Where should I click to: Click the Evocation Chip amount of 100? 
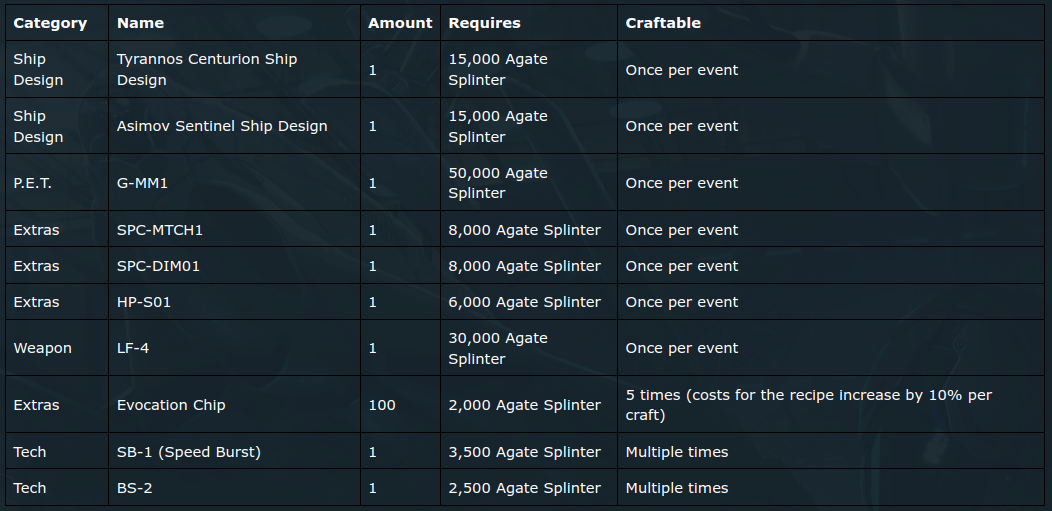coord(382,405)
